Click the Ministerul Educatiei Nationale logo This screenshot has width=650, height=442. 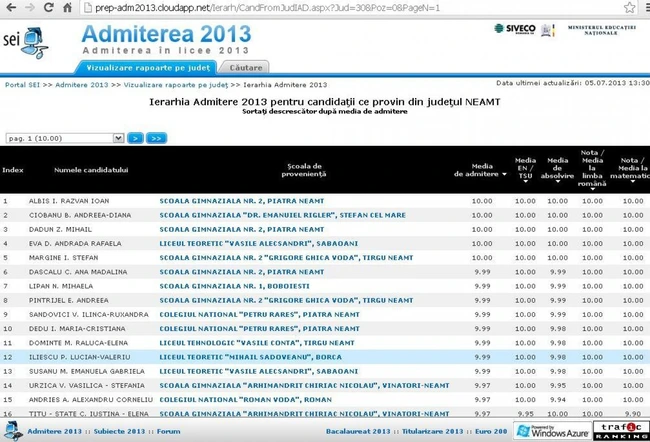pos(601,30)
